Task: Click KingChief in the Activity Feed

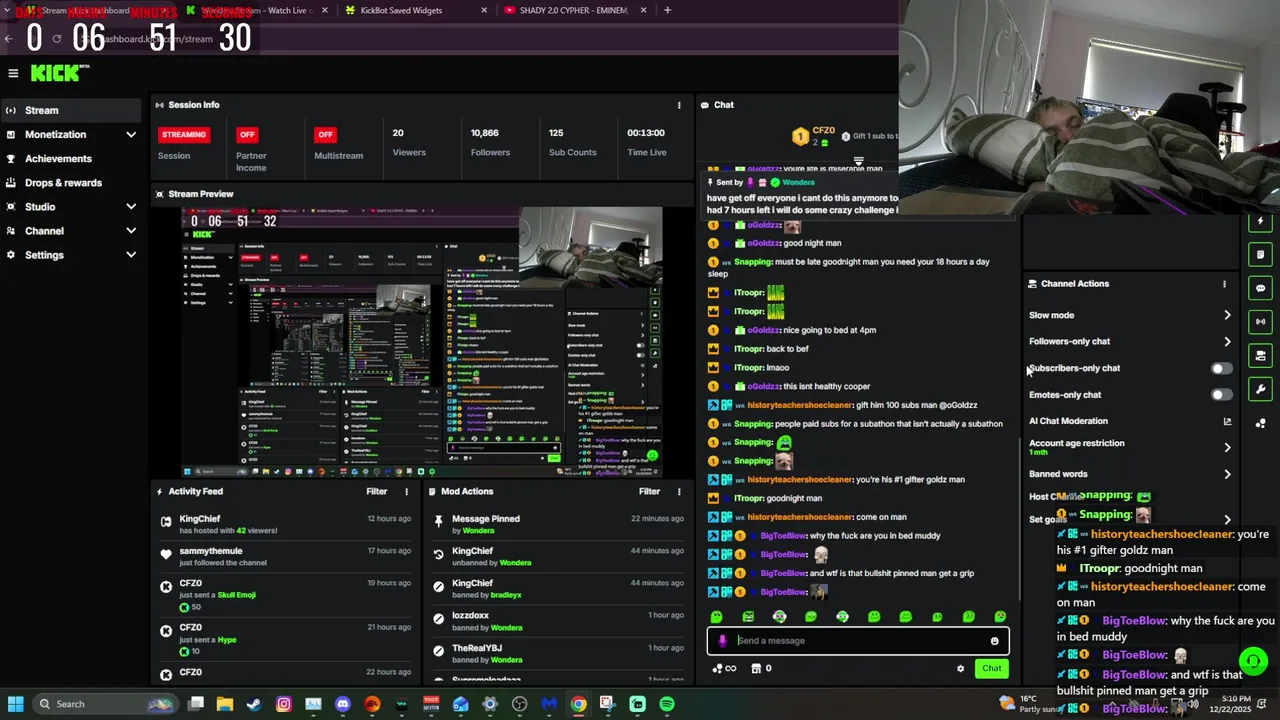Action: click(x=199, y=519)
